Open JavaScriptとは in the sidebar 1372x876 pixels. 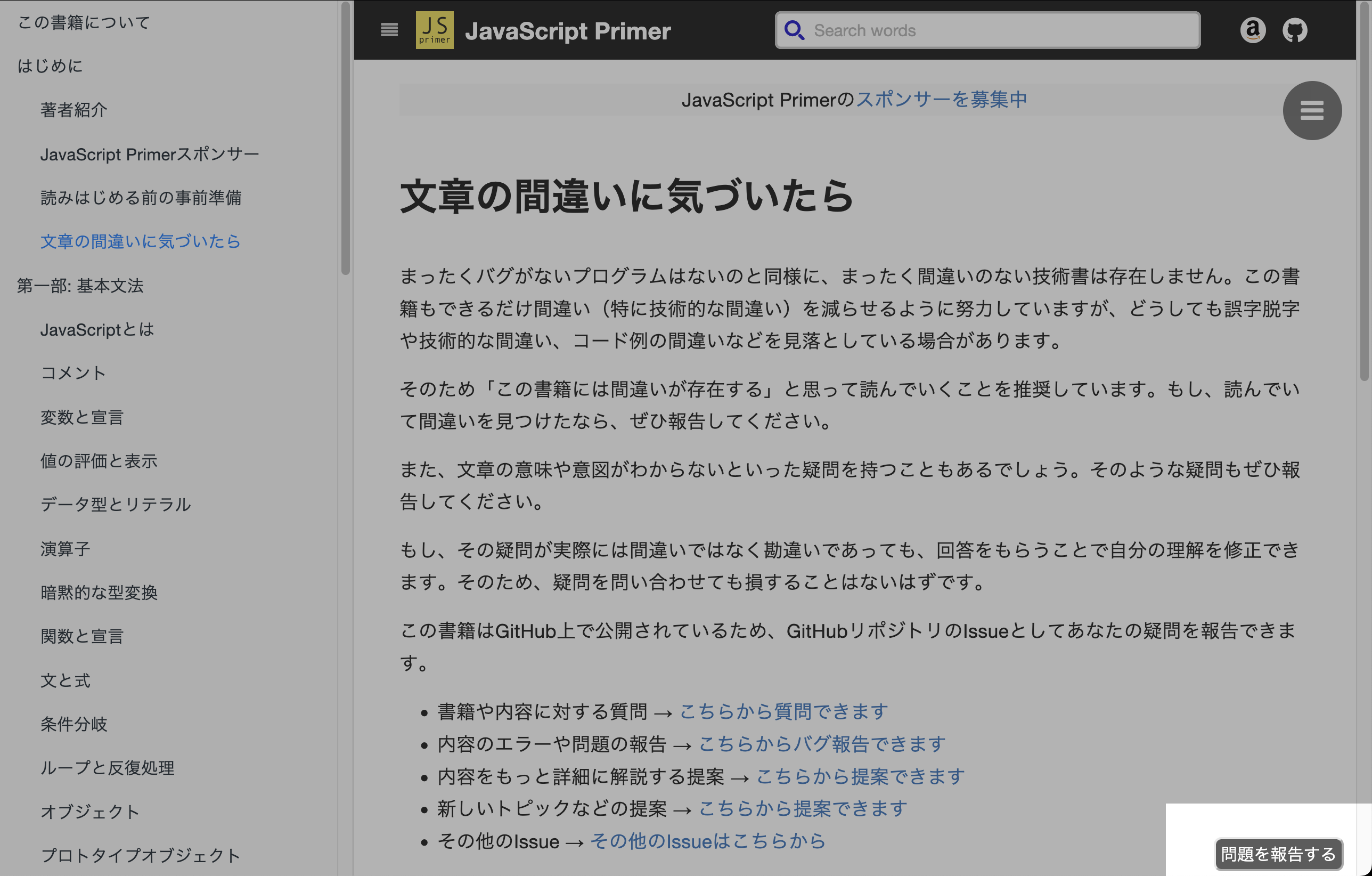(97, 329)
